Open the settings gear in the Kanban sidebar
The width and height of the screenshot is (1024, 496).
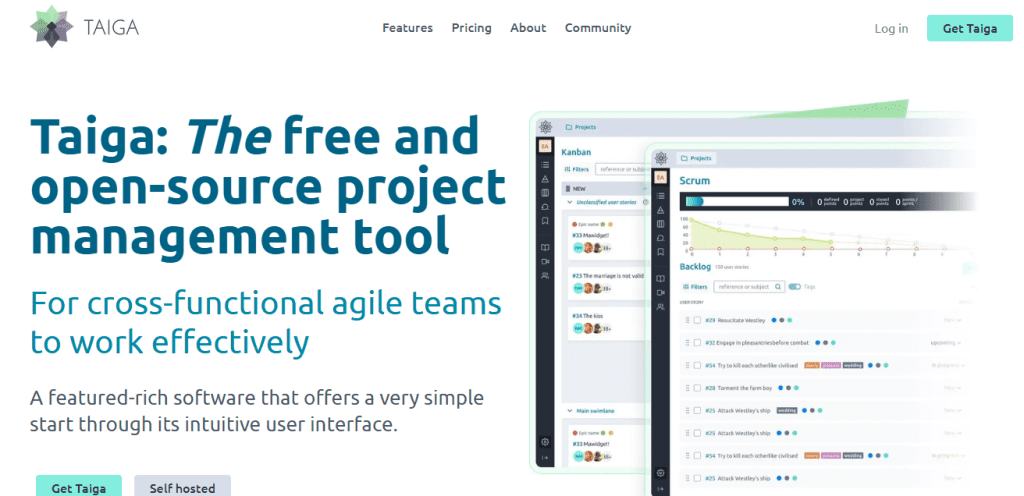point(545,442)
